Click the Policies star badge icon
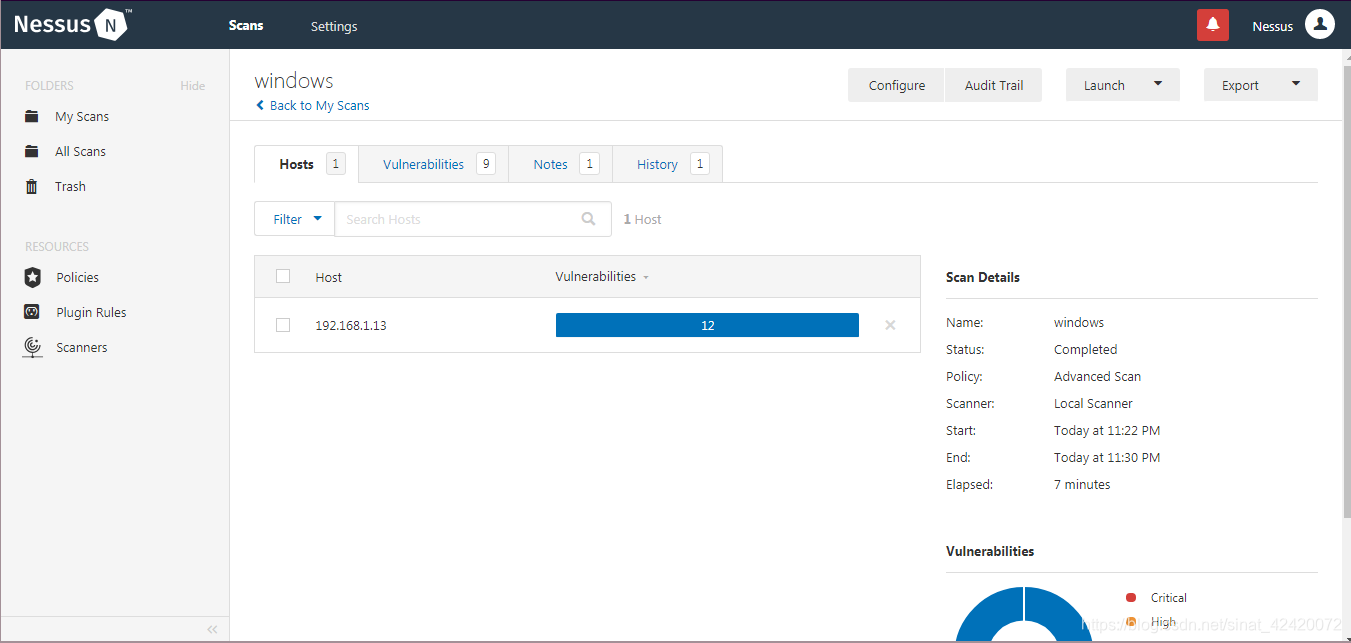Viewport: 1351px width, 643px height. coord(32,277)
